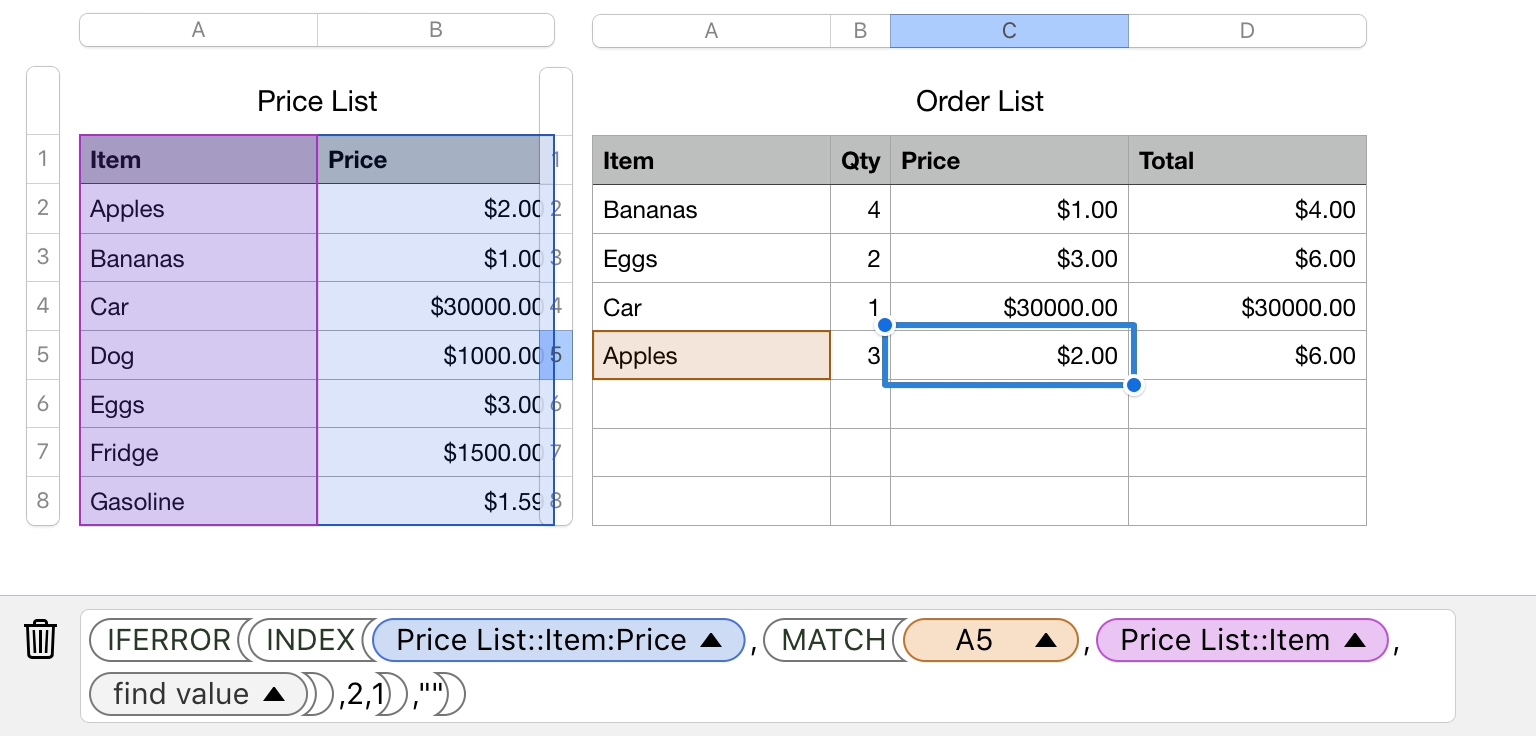Select the IFERROR function token
The width and height of the screenshot is (1536, 736).
click(x=168, y=641)
